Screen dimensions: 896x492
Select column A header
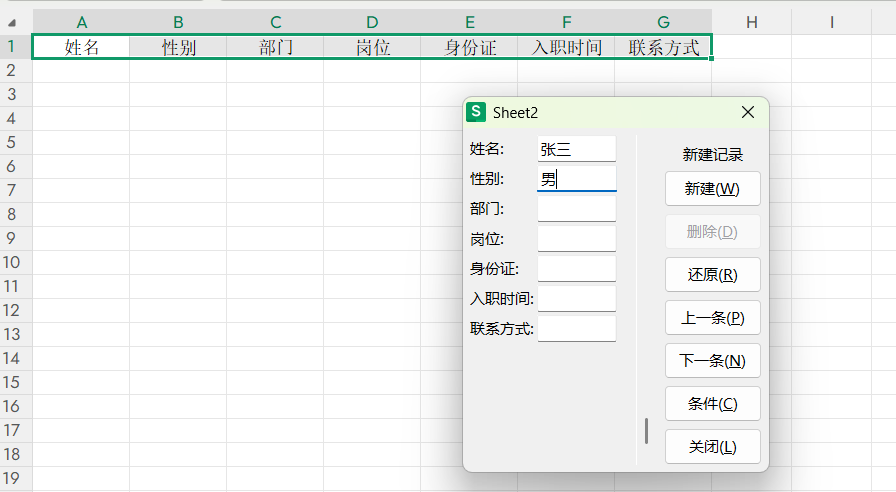pos(81,22)
